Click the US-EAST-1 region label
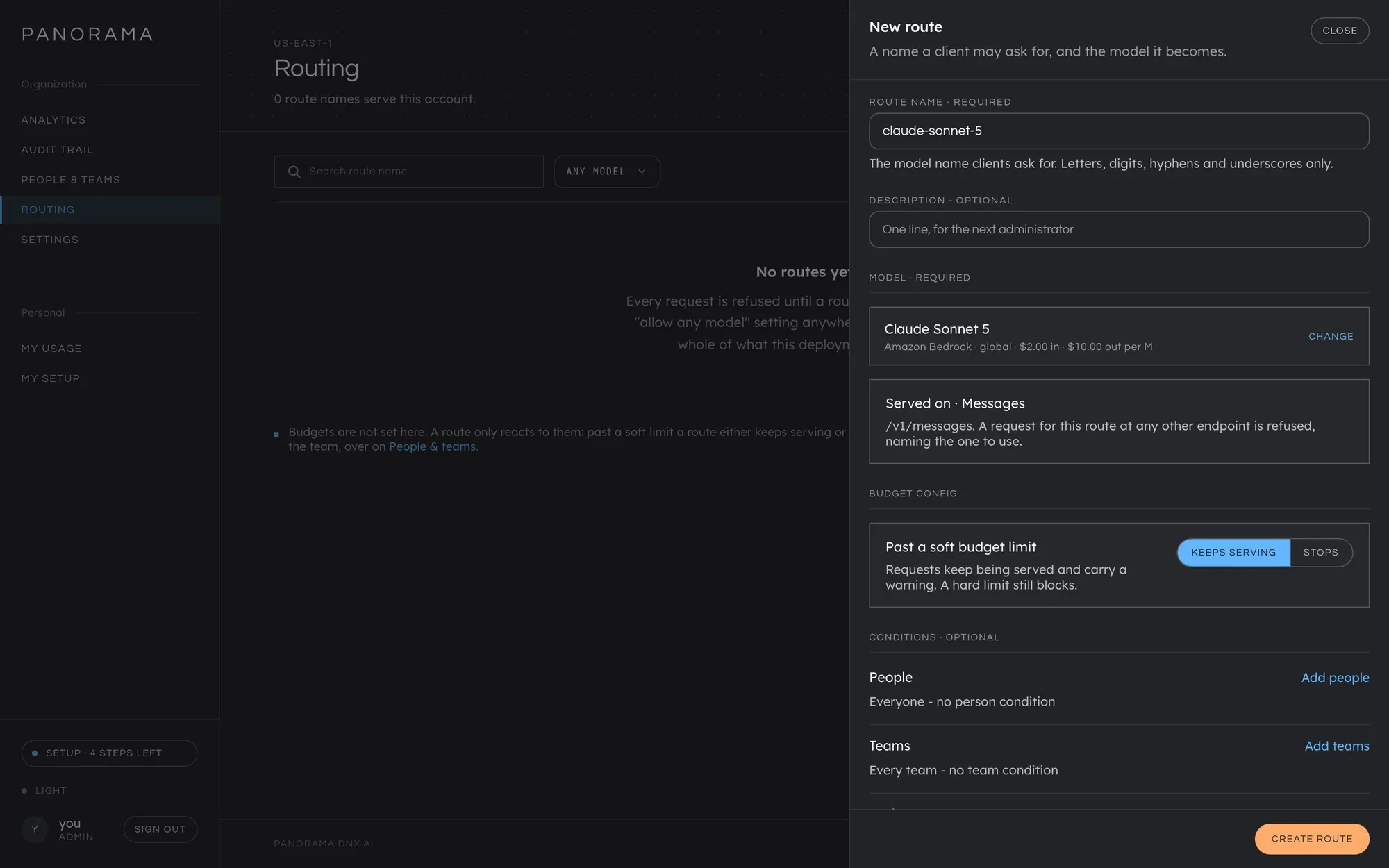This screenshot has width=1389, height=868. 303,43
